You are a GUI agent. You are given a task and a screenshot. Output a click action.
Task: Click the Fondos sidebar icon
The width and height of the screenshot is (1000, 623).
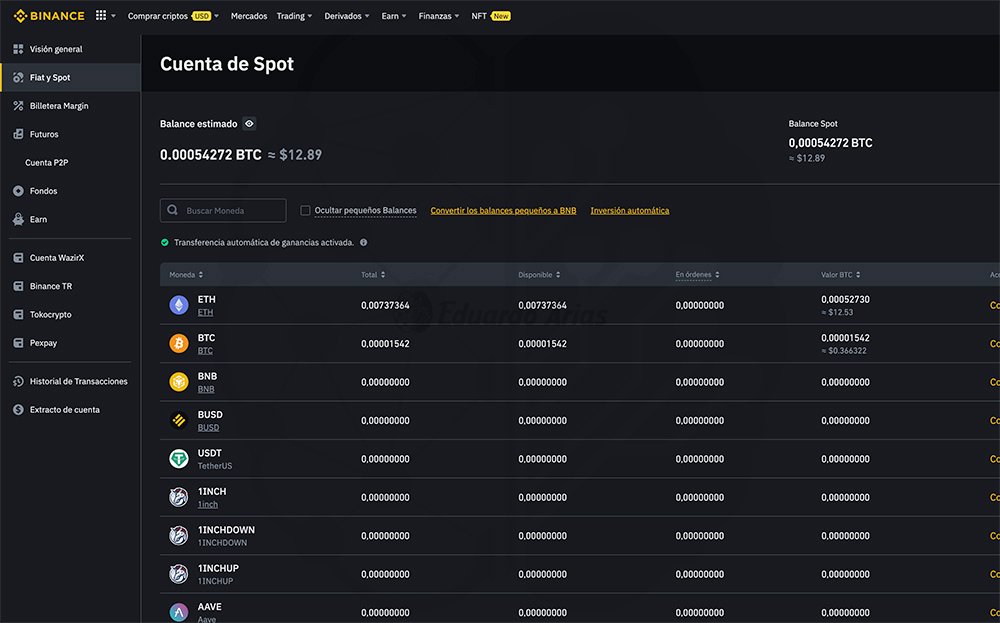(18, 191)
